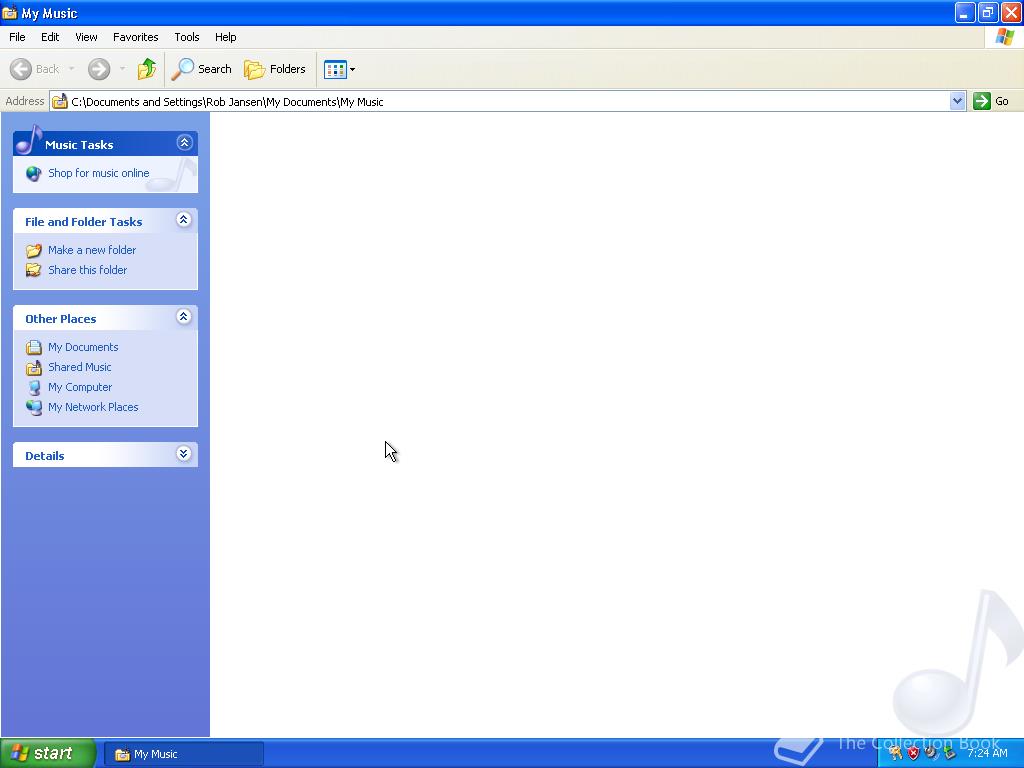Collapse the File and Folder Tasks panel
Image resolution: width=1024 pixels, height=768 pixels.
tap(184, 219)
